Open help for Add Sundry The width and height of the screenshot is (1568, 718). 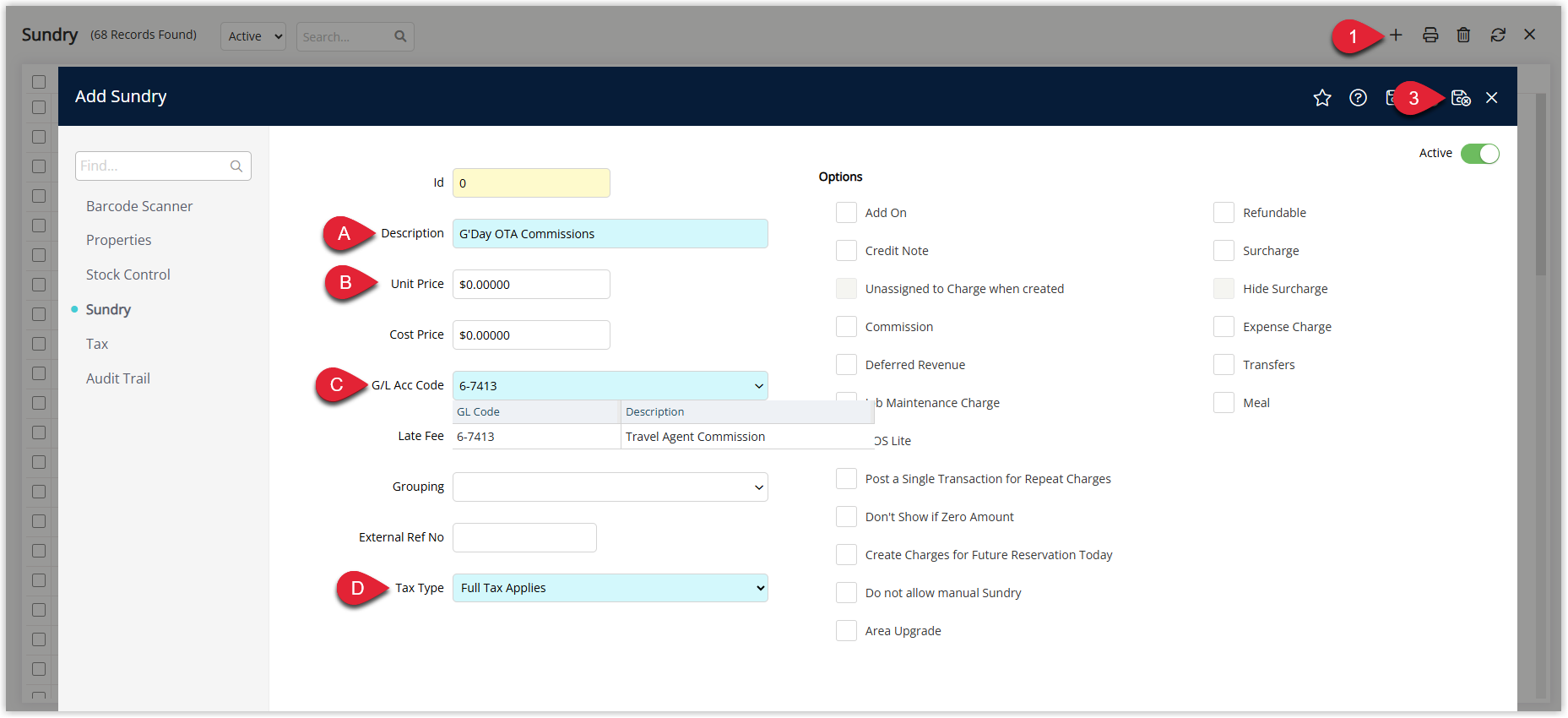coord(1358,98)
